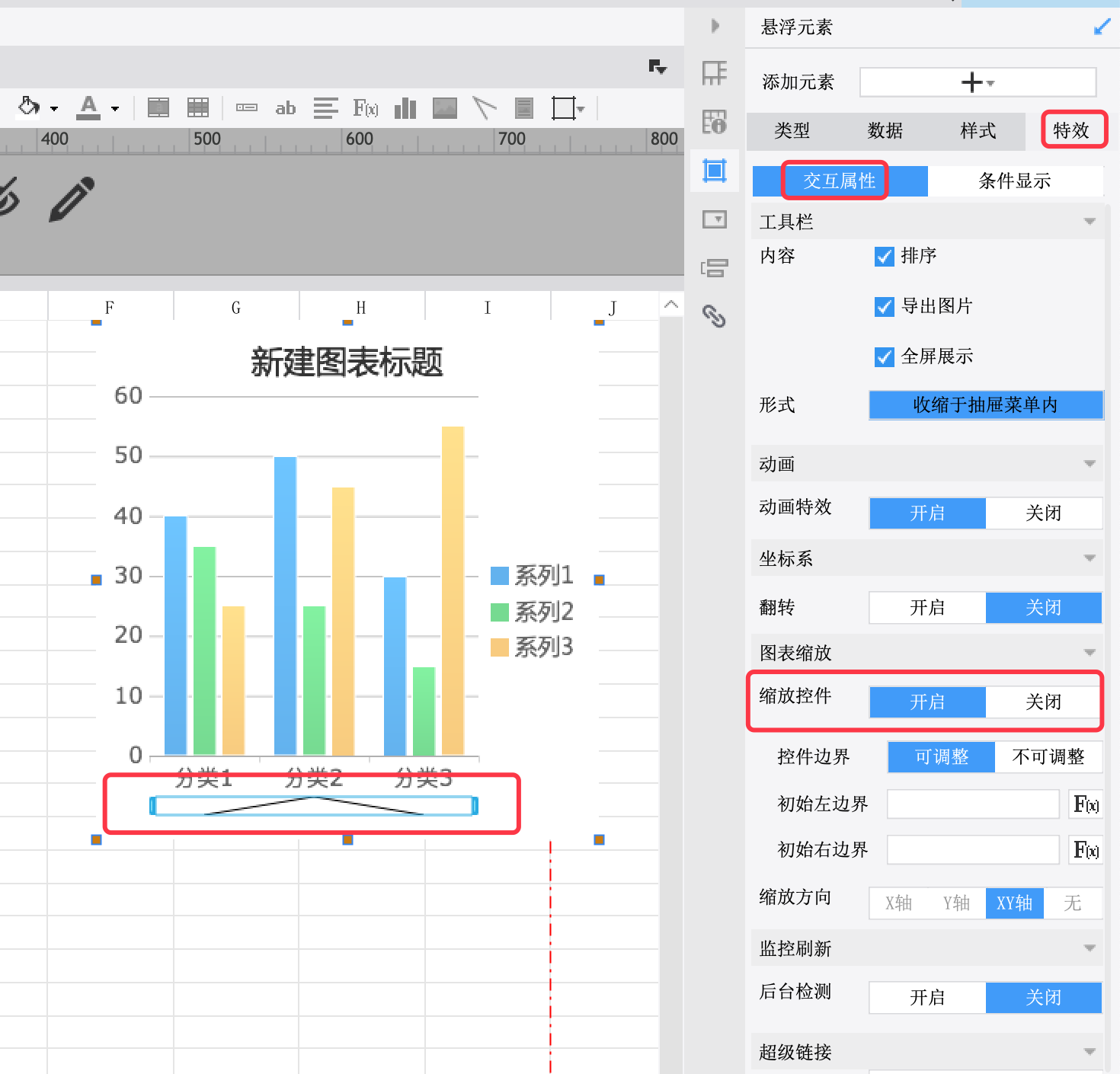Collapse the 监控刷新 section
The height and width of the screenshot is (1074, 1120).
[1090, 948]
